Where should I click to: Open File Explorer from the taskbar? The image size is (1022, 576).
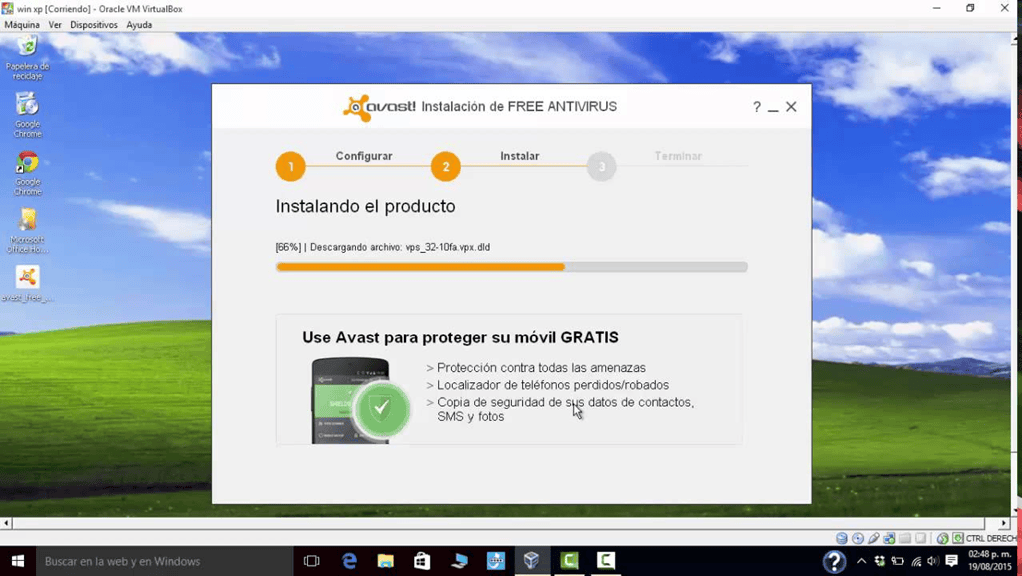coord(385,561)
